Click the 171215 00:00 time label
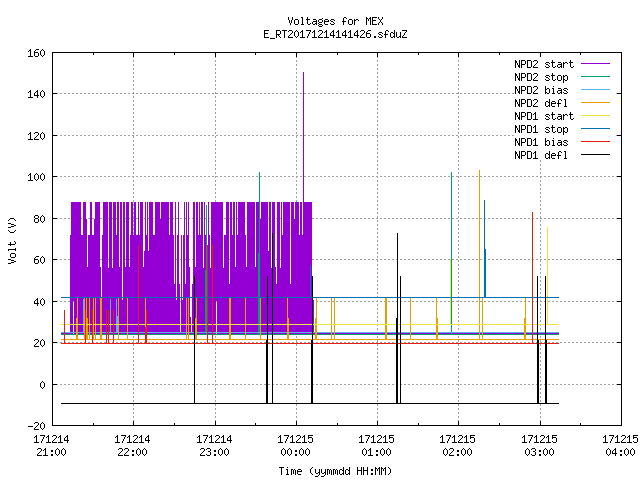Viewport: 640px width, 480px height. click(296, 446)
